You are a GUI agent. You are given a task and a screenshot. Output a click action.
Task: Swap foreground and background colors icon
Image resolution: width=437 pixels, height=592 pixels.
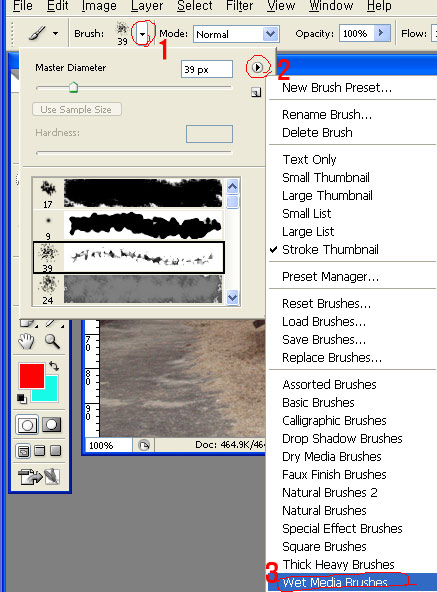(x=54, y=366)
